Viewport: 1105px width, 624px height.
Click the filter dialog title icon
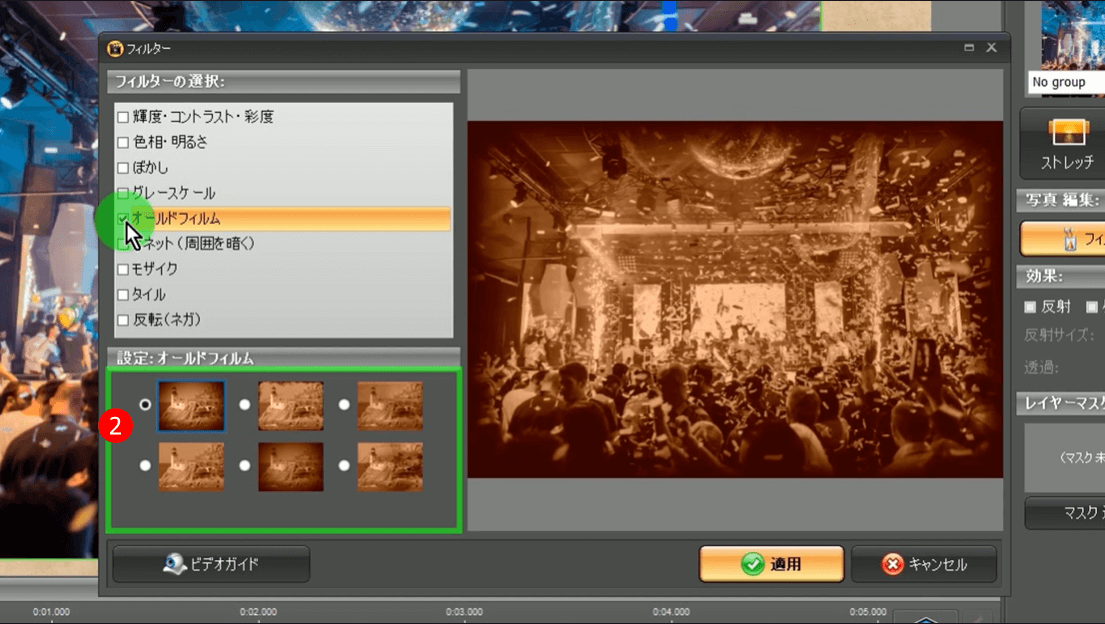[x=114, y=47]
